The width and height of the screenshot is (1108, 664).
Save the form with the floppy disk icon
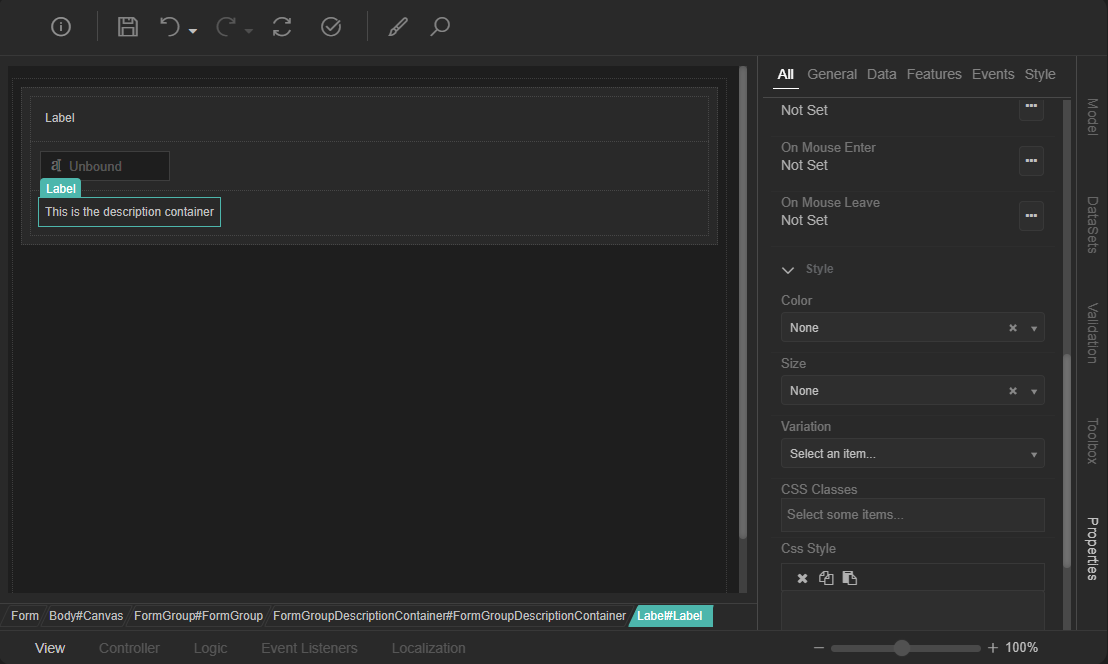click(128, 27)
